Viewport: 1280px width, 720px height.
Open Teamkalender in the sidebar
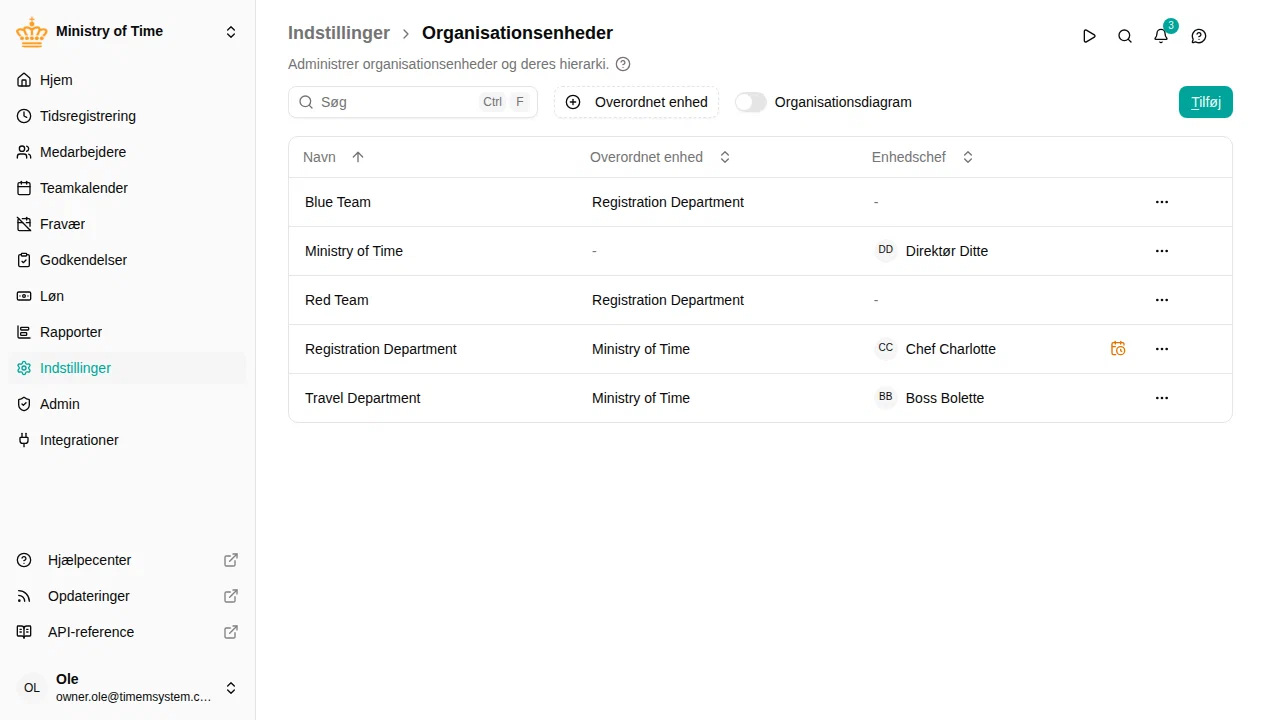(x=127, y=188)
